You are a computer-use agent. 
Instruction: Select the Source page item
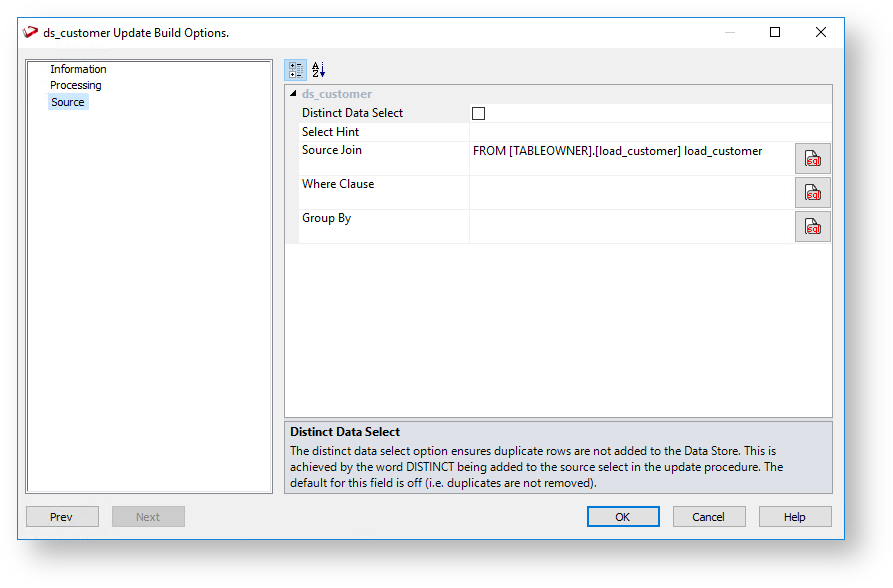click(x=68, y=102)
